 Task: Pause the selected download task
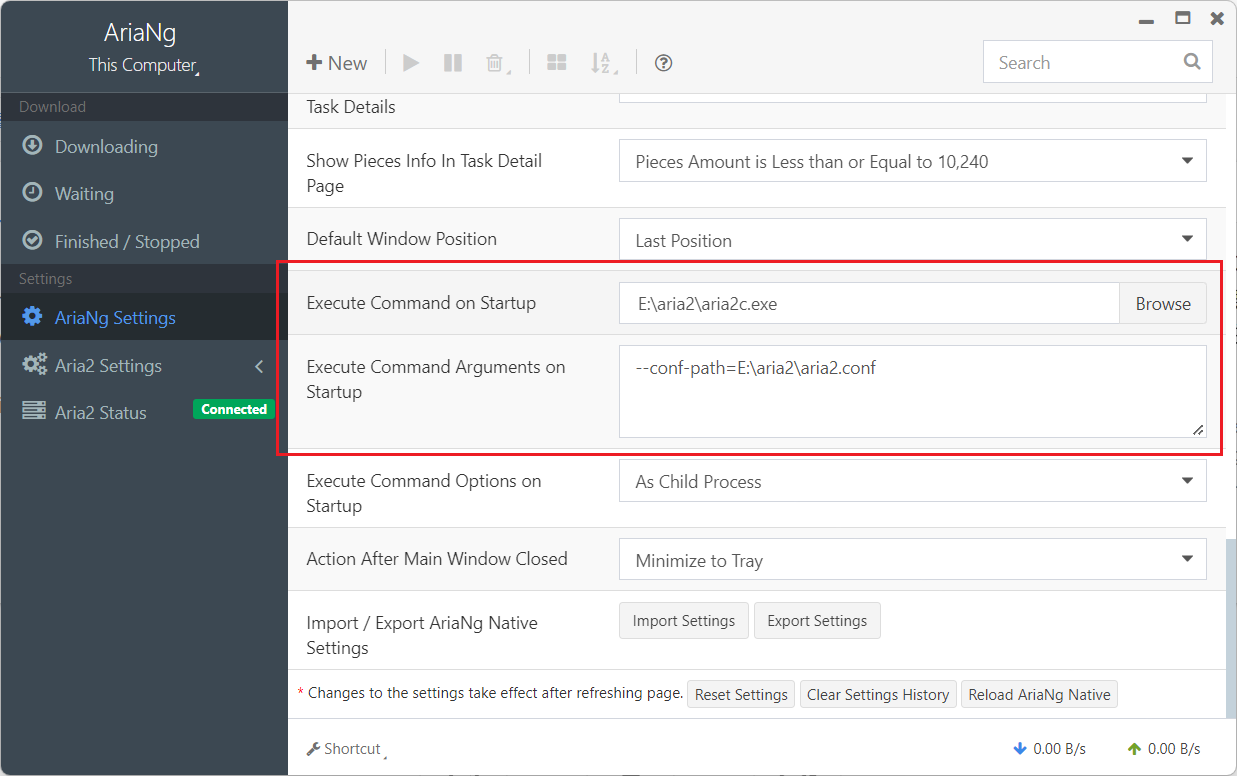452,61
